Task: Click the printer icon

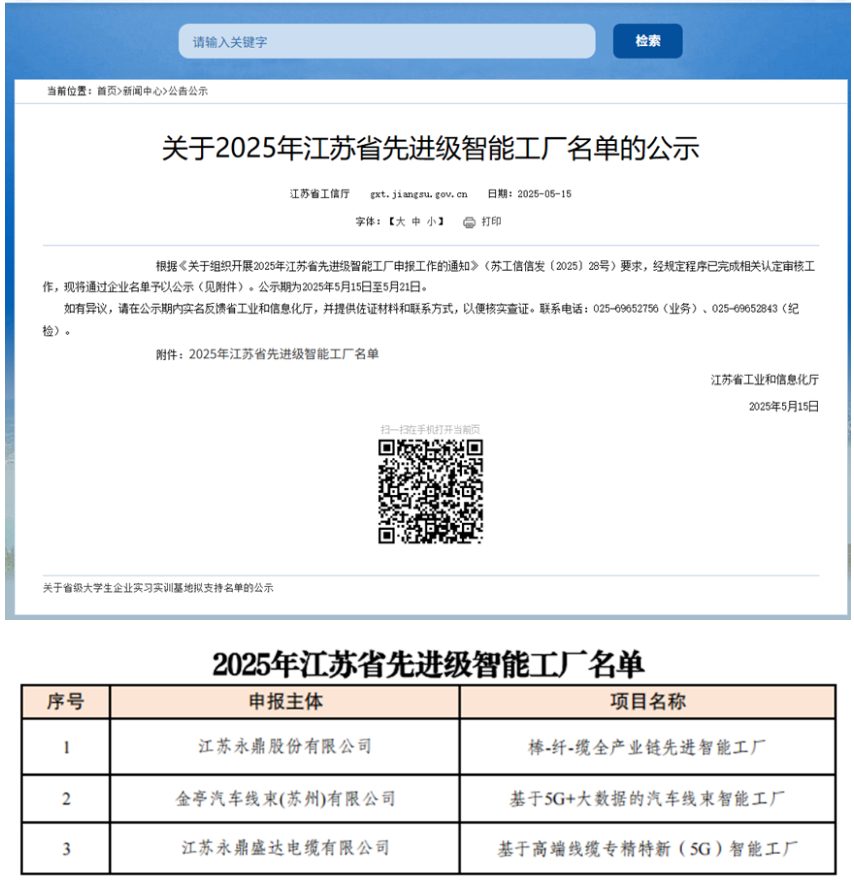Action: coord(469,222)
